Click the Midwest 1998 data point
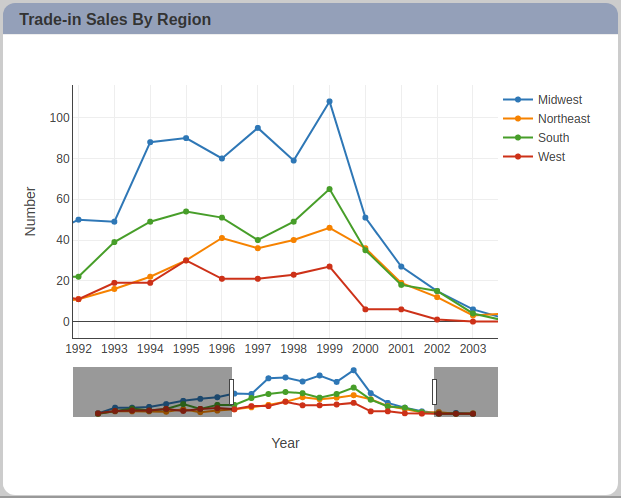Viewport: 621px width, 499px height. click(x=293, y=160)
